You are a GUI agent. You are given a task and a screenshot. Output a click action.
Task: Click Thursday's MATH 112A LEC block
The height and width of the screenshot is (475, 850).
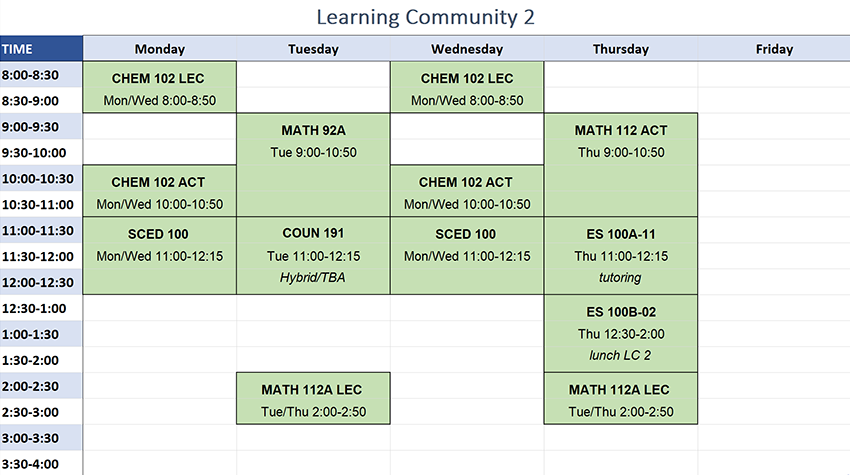(620, 399)
